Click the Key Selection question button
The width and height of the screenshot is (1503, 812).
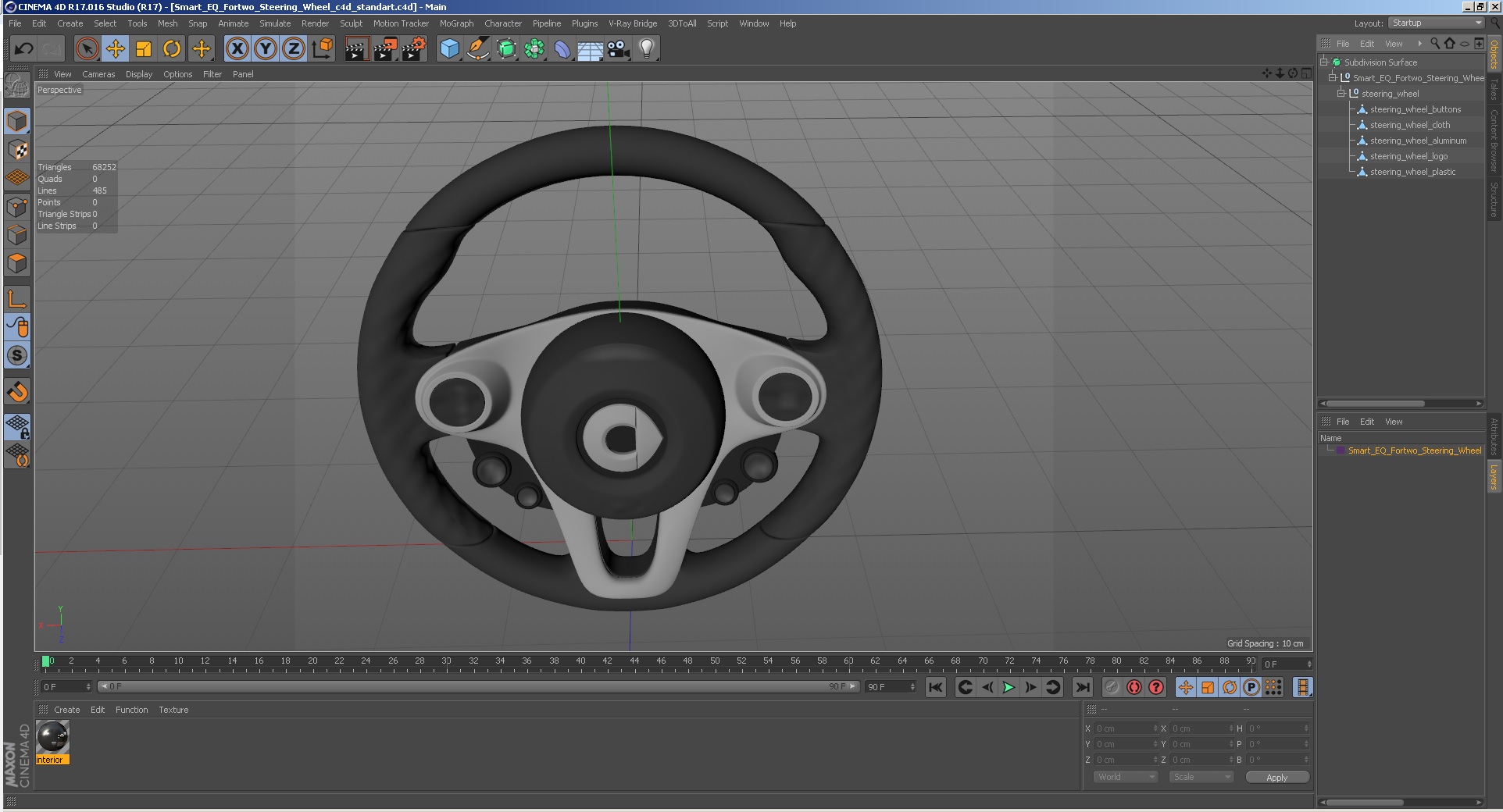(x=1156, y=687)
